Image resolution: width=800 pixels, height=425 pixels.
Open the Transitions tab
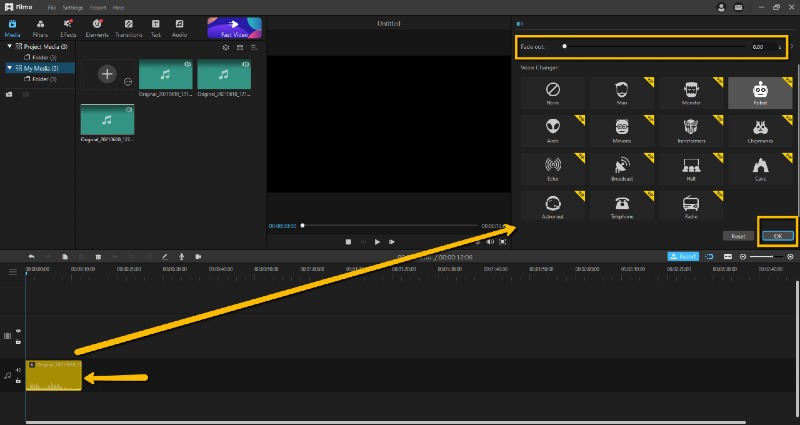[x=128, y=27]
